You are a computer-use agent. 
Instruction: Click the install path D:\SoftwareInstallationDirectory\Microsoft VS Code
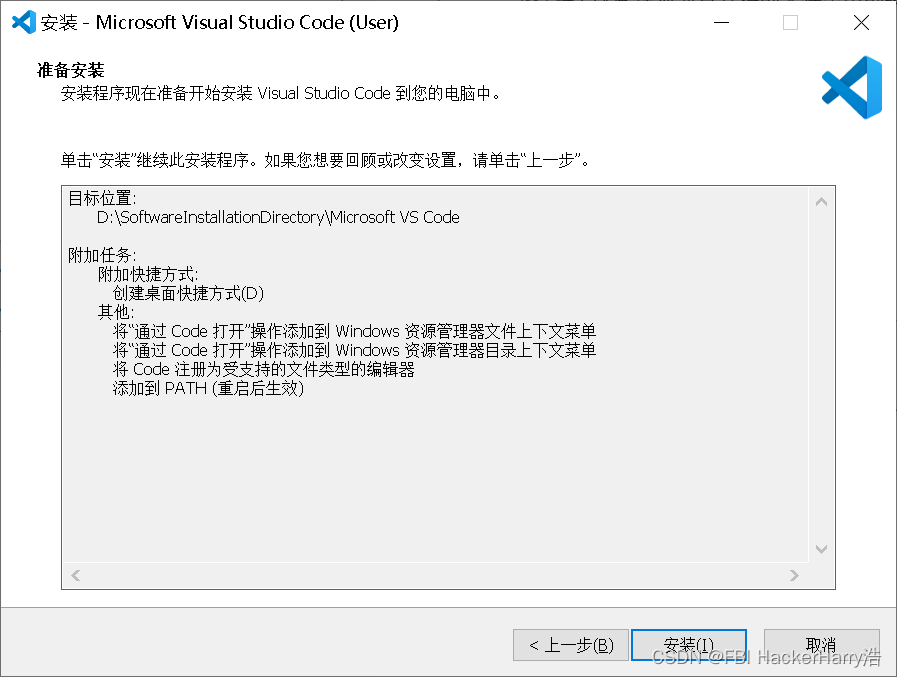click(x=279, y=217)
